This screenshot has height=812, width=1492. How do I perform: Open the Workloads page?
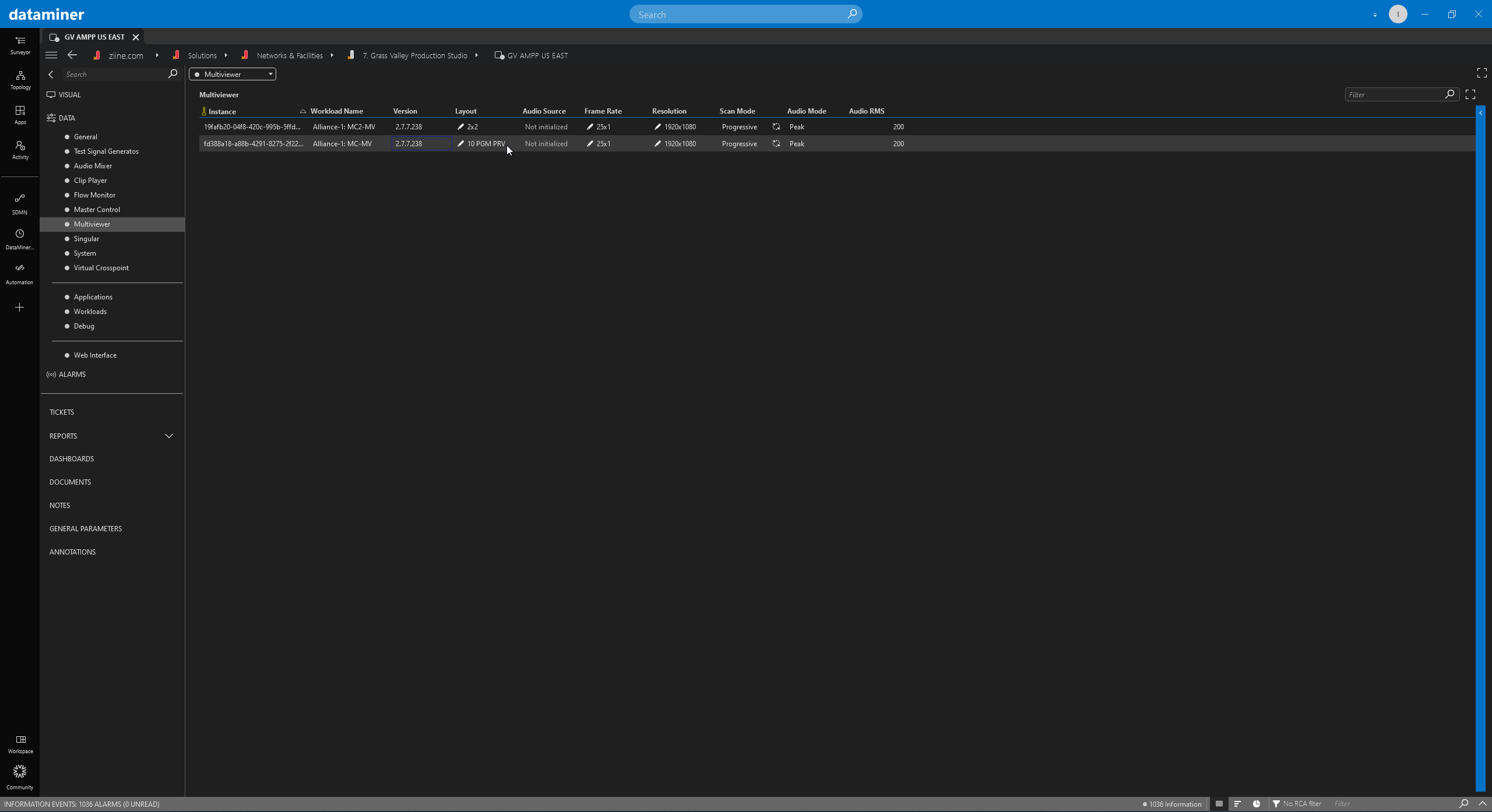(x=90, y=312)
